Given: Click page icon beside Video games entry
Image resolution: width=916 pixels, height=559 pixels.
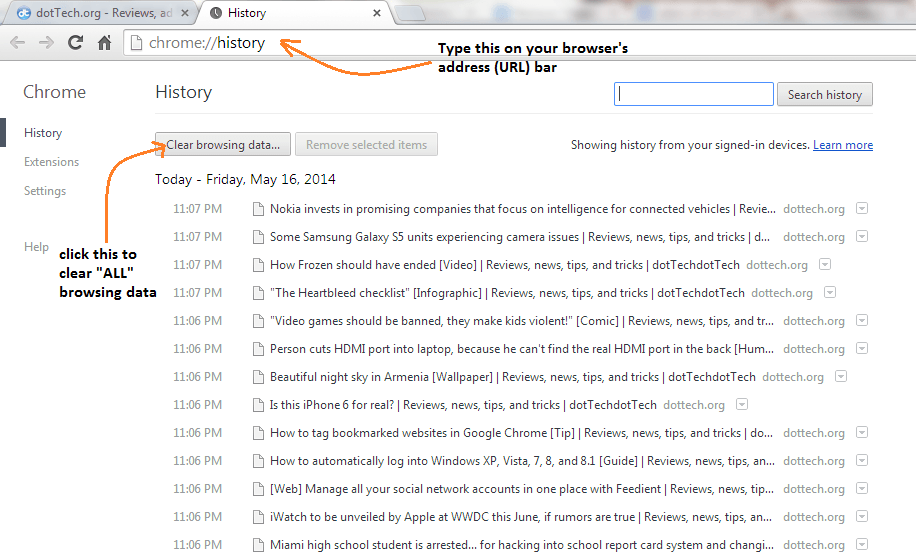Looking at the screenshot, I should (x=258, y=321).
